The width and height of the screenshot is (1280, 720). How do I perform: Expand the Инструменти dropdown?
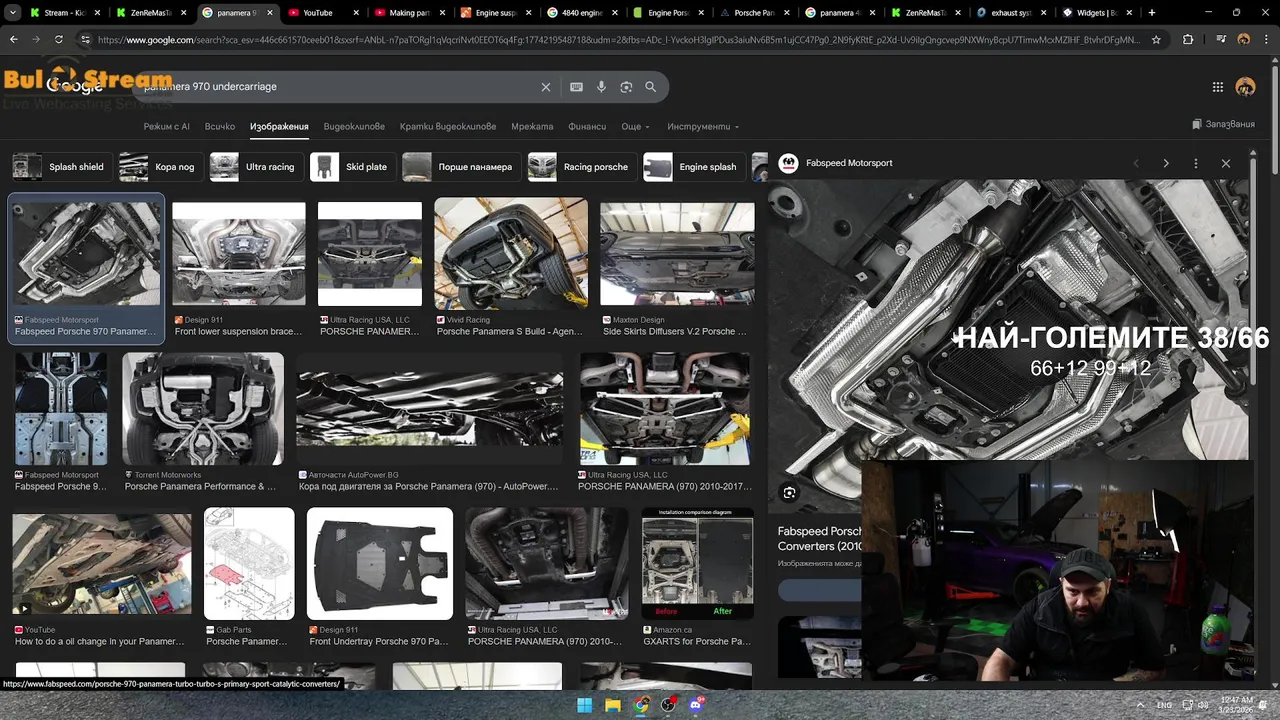coord(703,127)
